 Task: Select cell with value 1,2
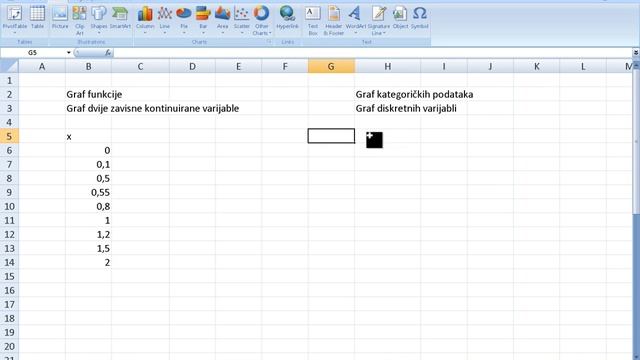[x=88, y=234]
